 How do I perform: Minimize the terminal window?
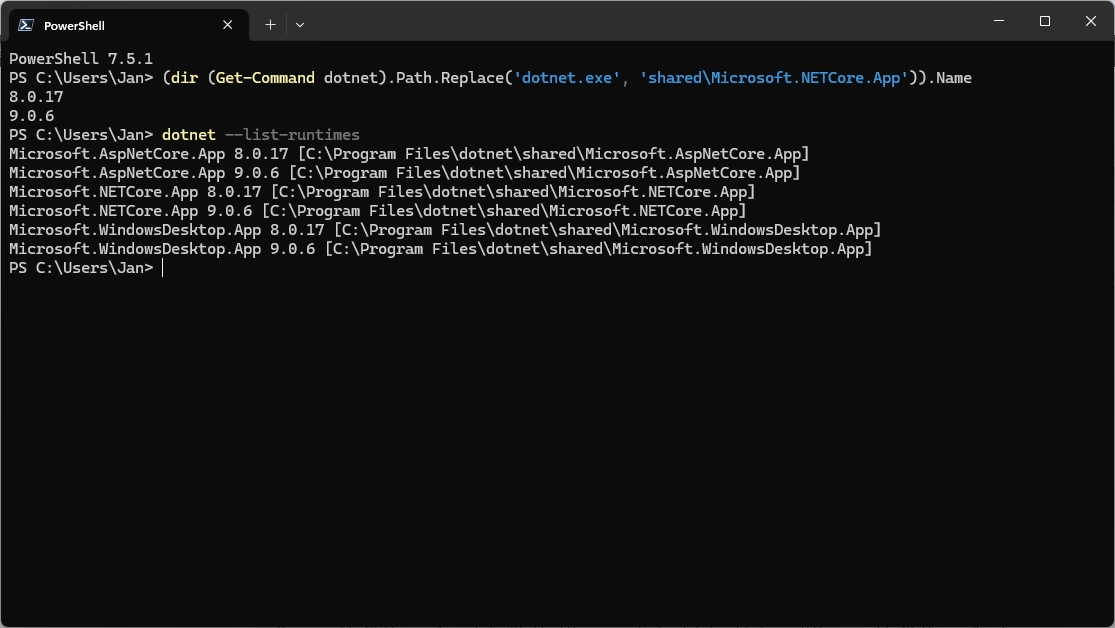(999, 21)
